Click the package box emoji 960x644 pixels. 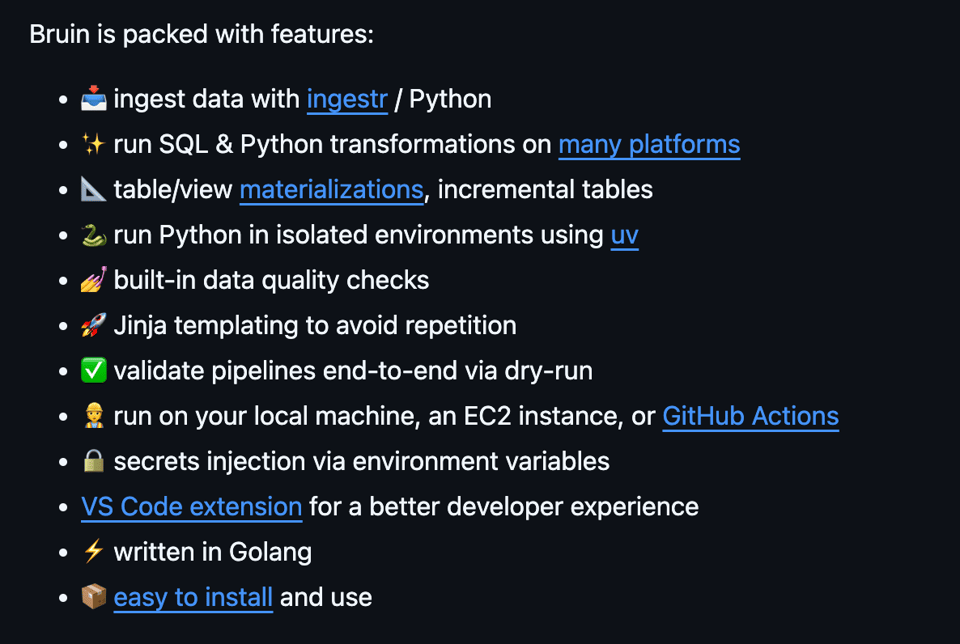click(x=94, y=597)
